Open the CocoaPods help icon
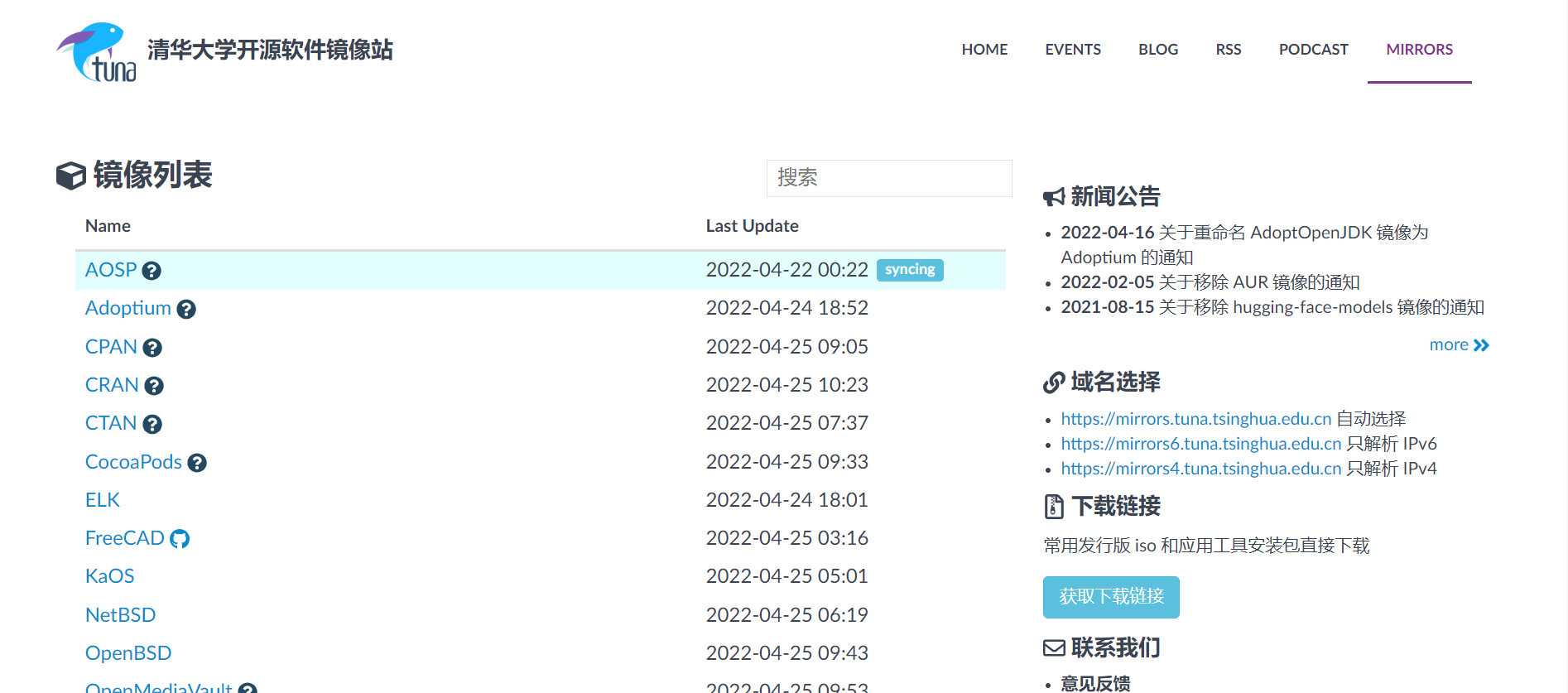Screen dimensions: 1568x693 point(197,463)
